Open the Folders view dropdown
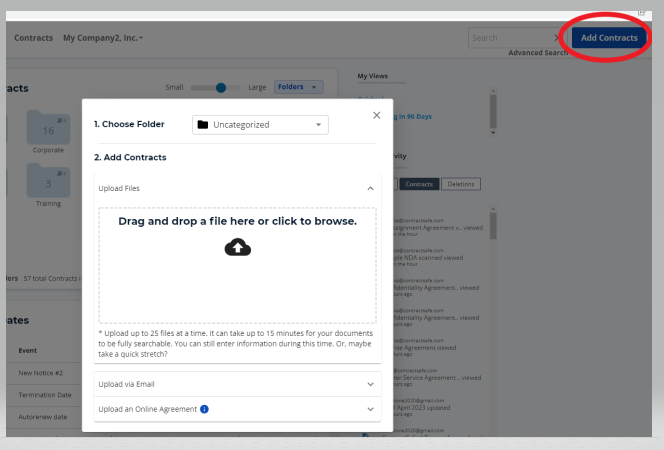The width and height of the screenshot is (664, 450). 299,87
